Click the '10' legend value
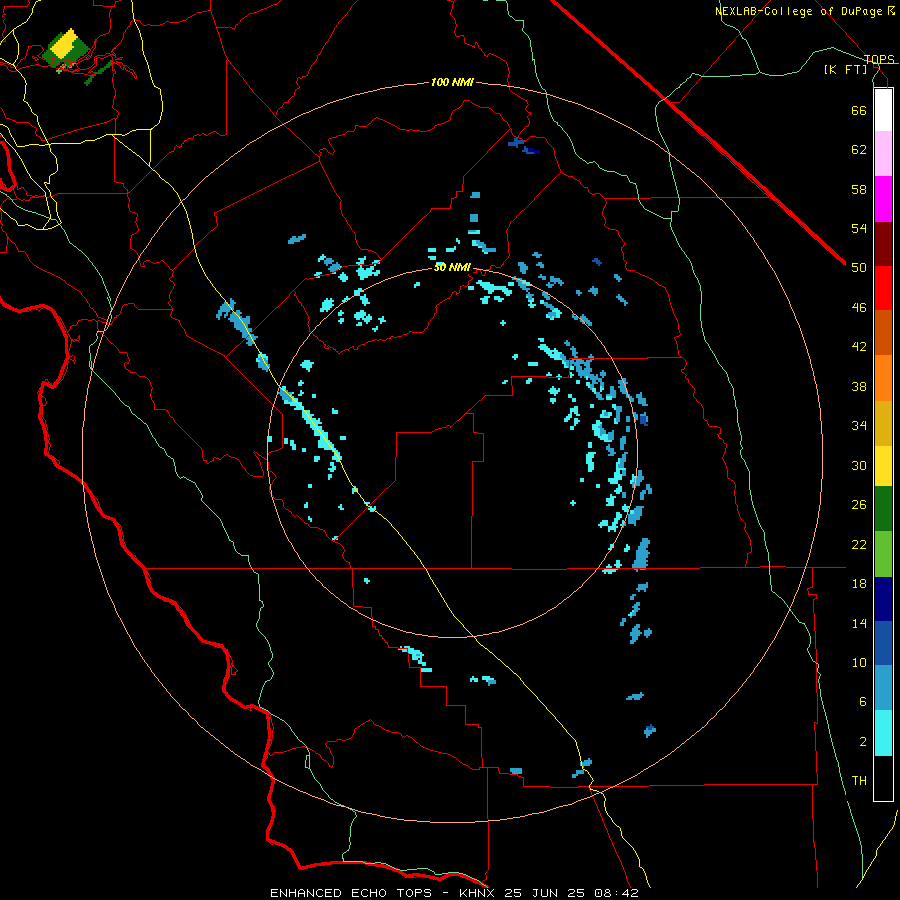This screenshot has height=900, width=900. click(859, 662)
